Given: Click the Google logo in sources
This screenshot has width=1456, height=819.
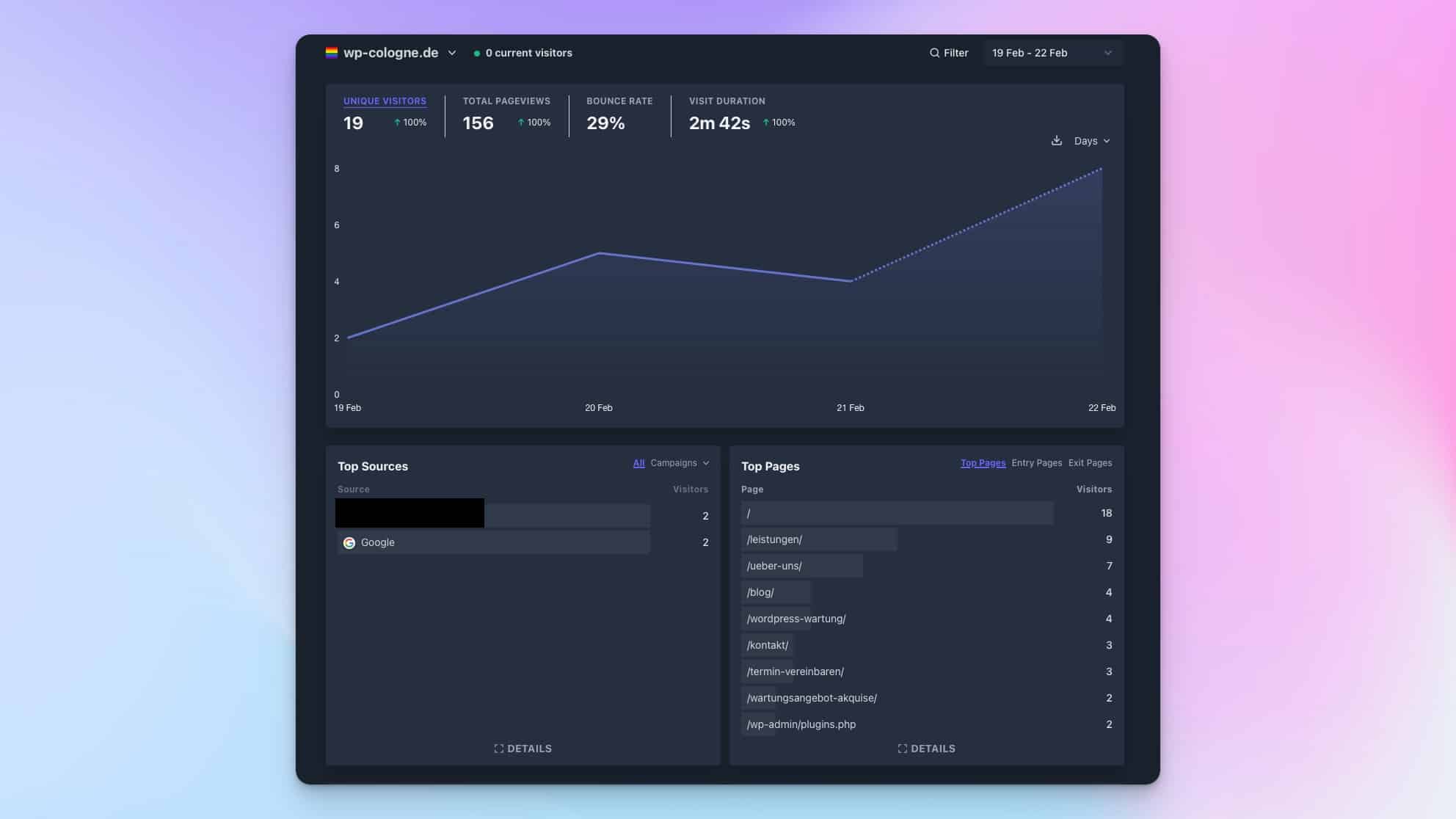Looking at the screenshot, I should tap(349, 543).
